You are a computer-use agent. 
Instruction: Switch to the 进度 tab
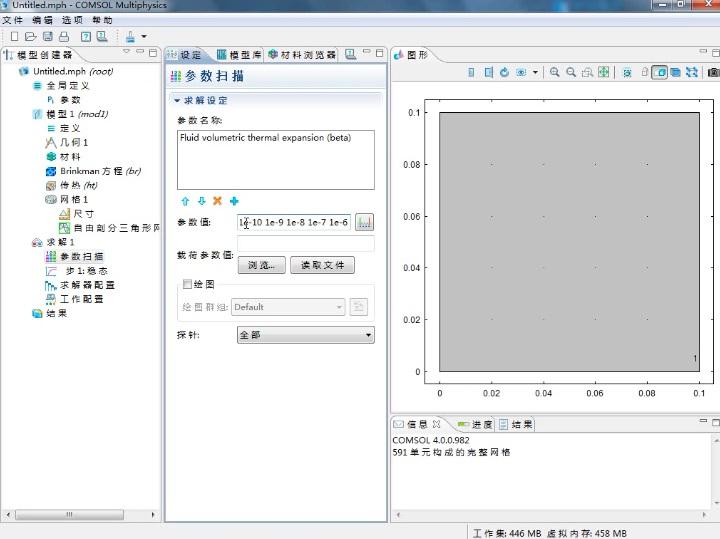[475, 425]
